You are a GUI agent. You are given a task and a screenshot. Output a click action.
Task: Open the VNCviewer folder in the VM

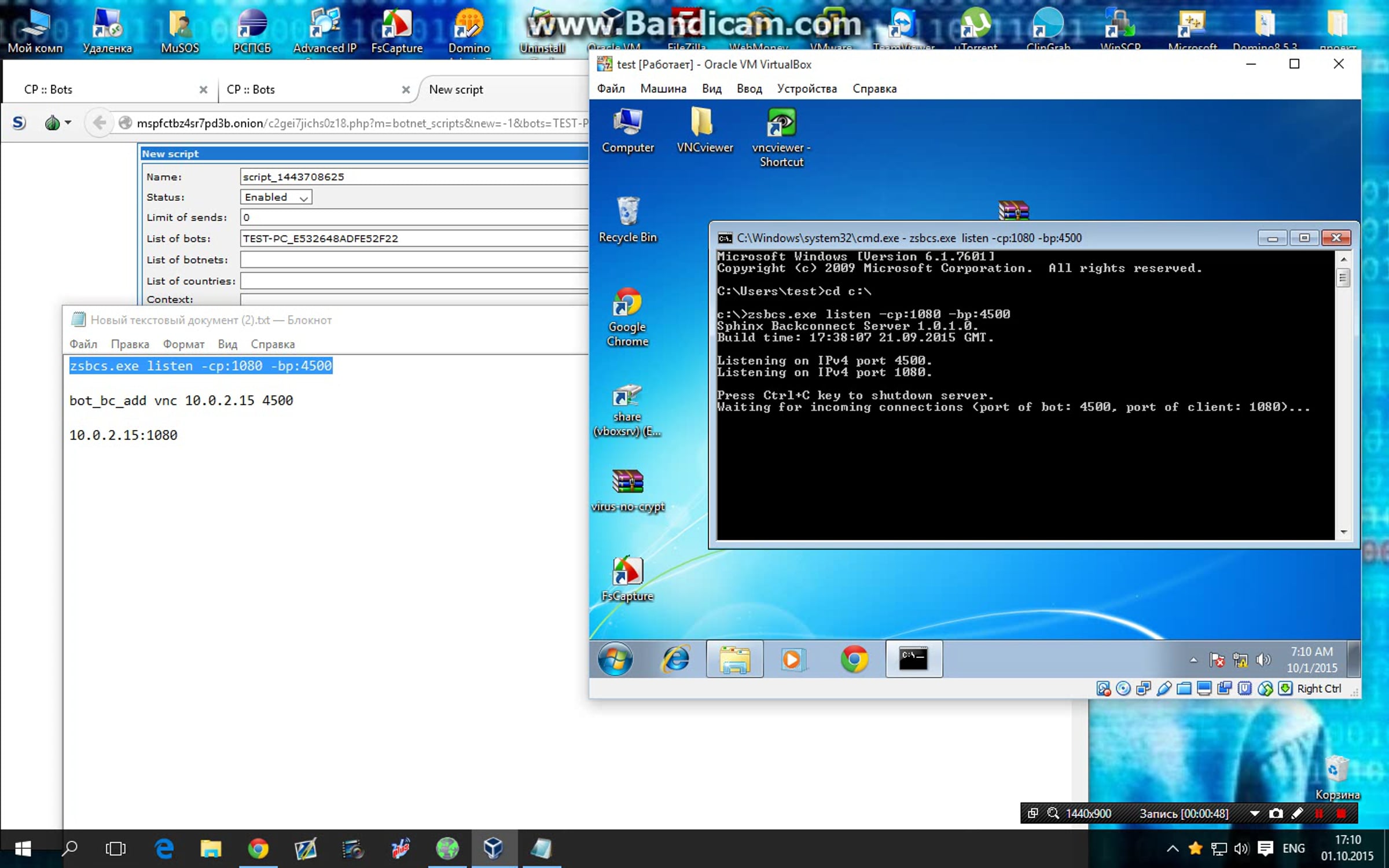pos(704,131)
